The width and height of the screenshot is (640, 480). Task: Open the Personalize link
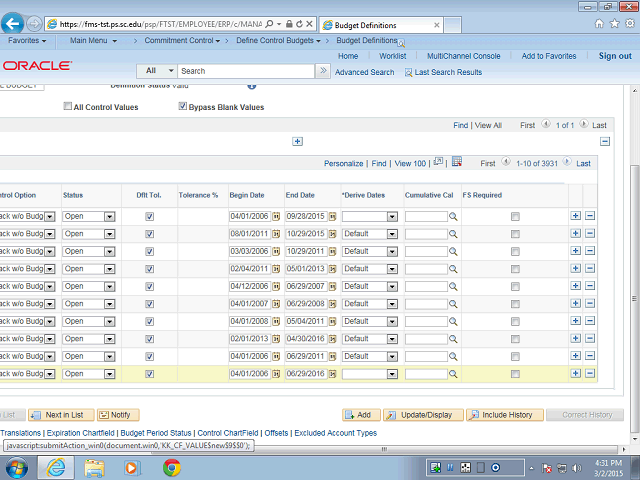pyautogui.click(x=343, y=163)
